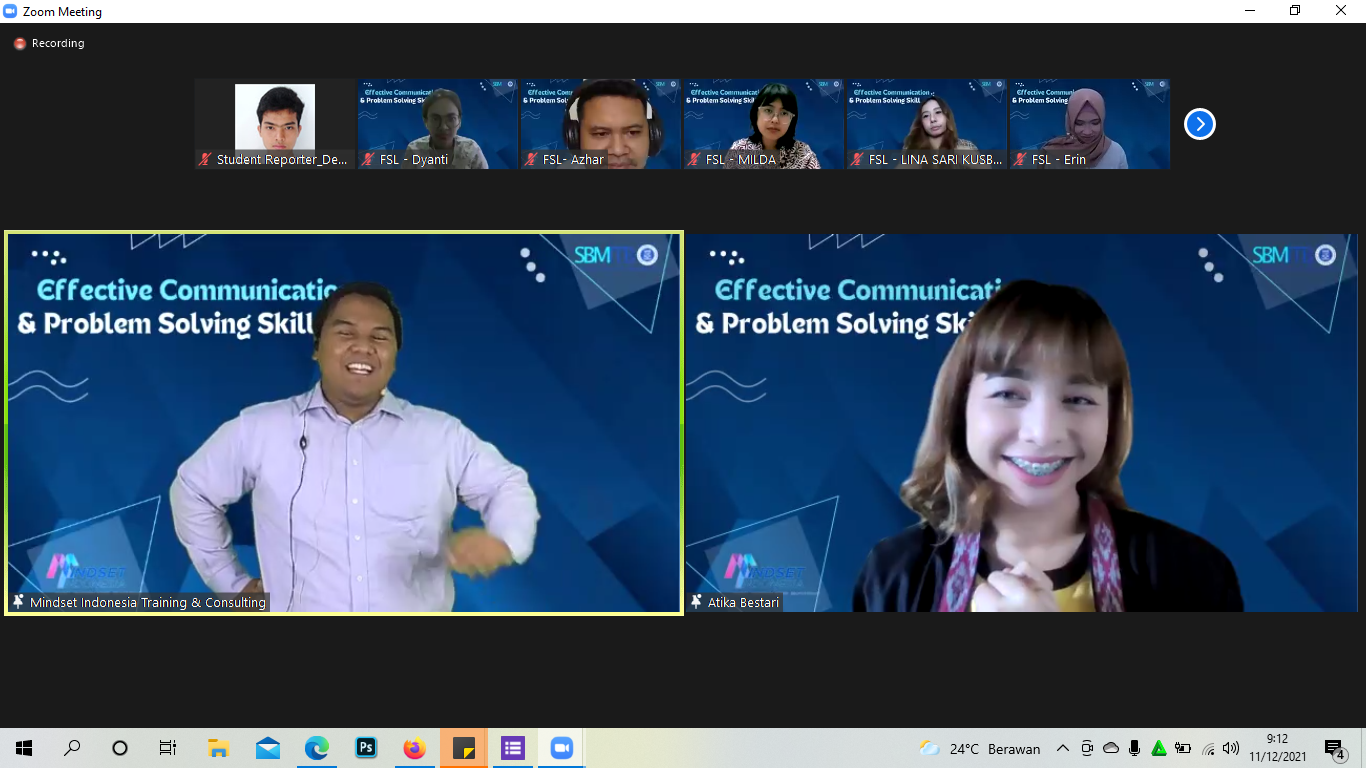This screenshot has height=768, width=1366.
Task: Select the Atika Bestari video tile
Action: [1021, 423]
